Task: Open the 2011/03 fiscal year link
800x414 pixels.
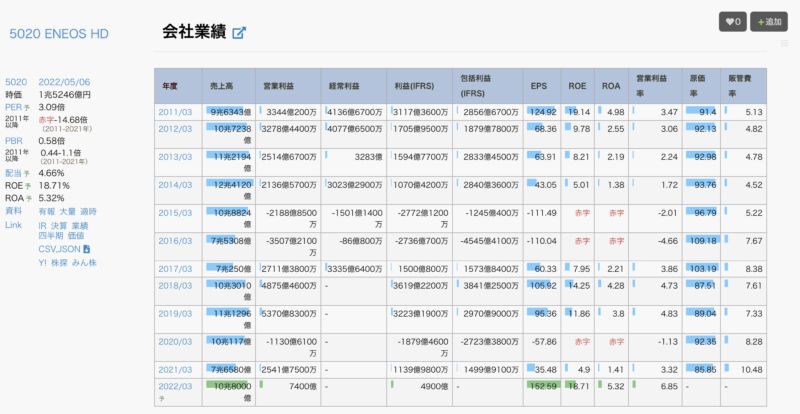Action: pos(175,112)
